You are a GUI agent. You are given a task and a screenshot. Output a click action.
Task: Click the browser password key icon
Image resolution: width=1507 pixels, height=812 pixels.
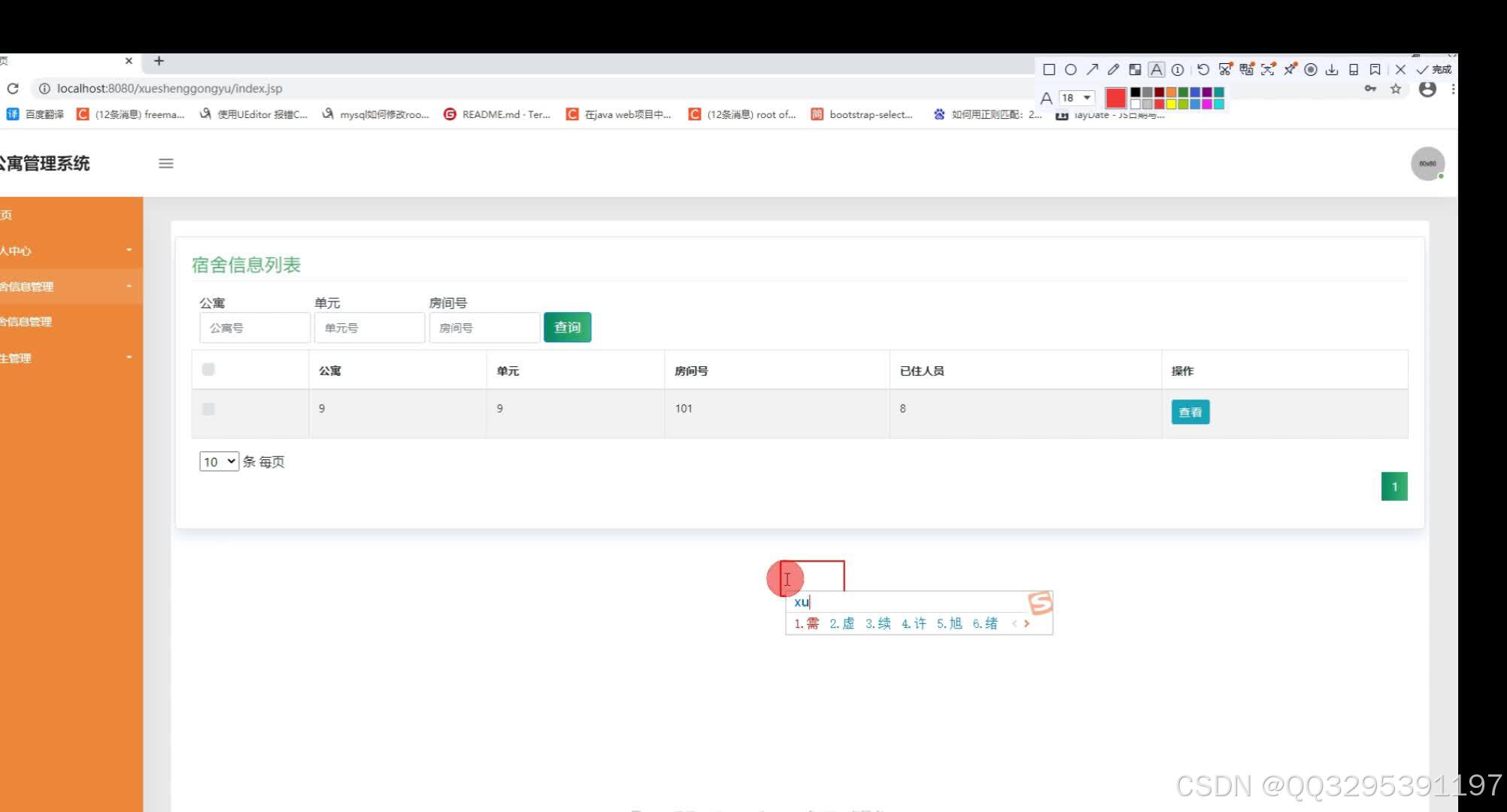point(1371,89)
